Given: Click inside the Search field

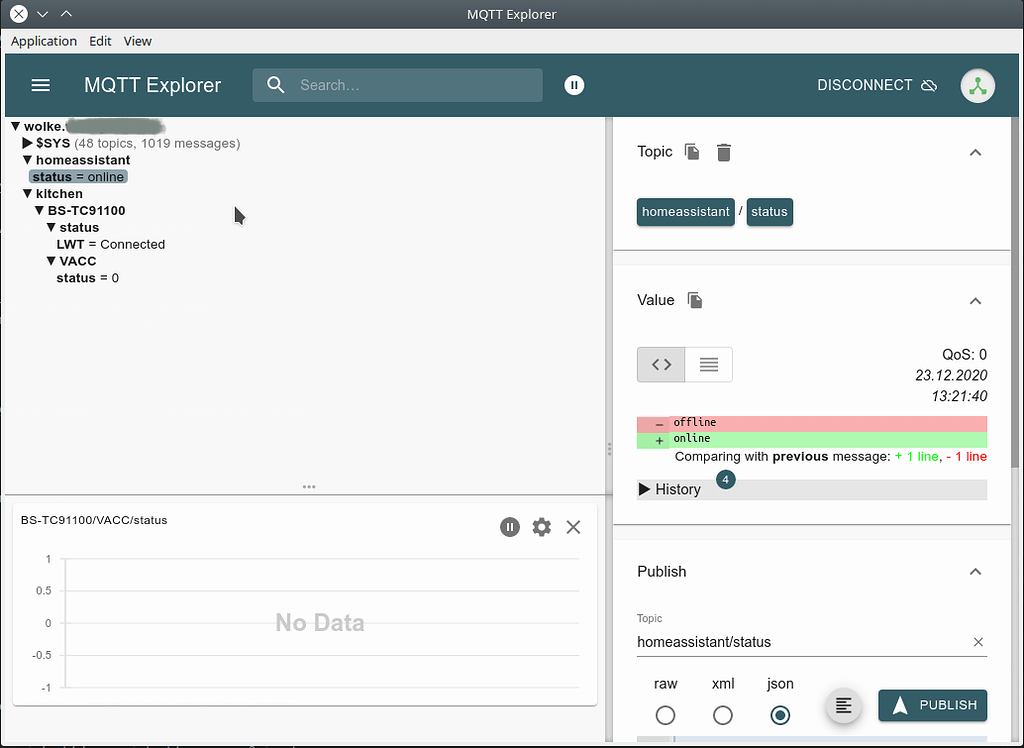Looking at the screenshot, I should click(x=400, y=85).
